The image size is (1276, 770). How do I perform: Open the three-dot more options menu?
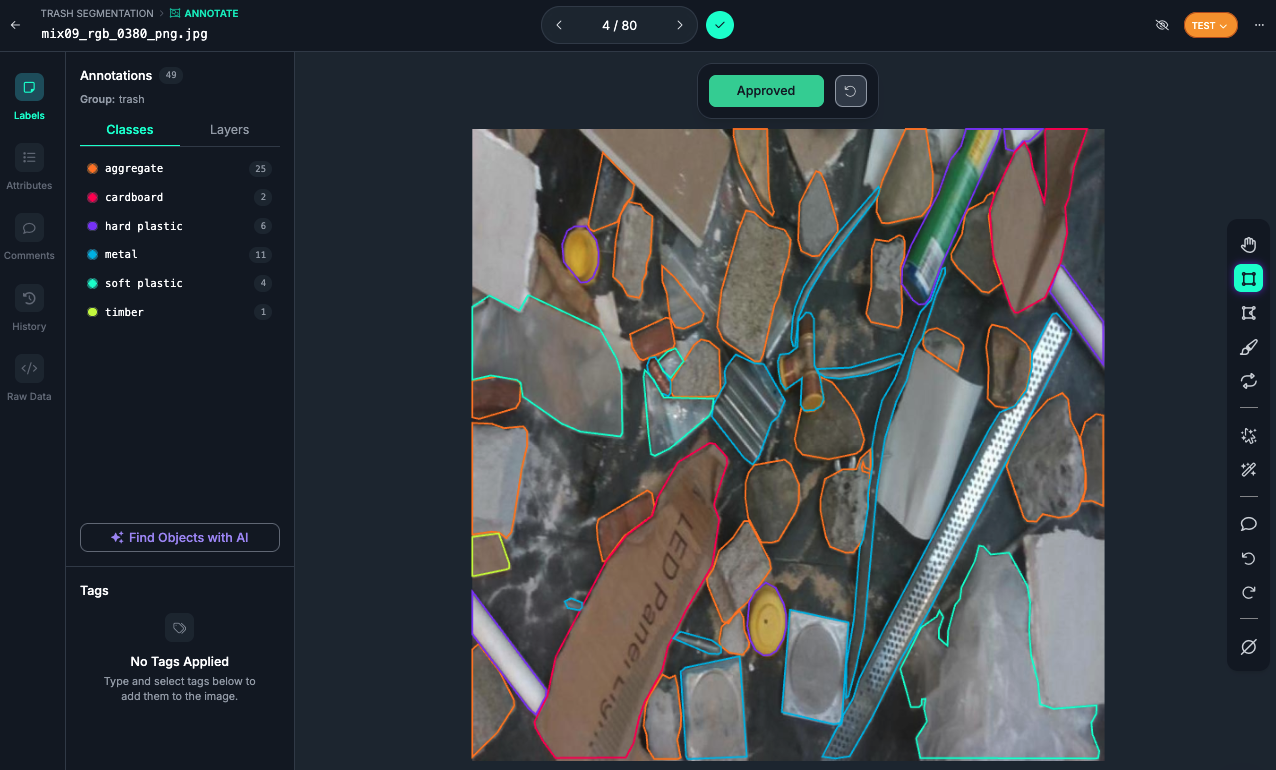pos(1259,25)
